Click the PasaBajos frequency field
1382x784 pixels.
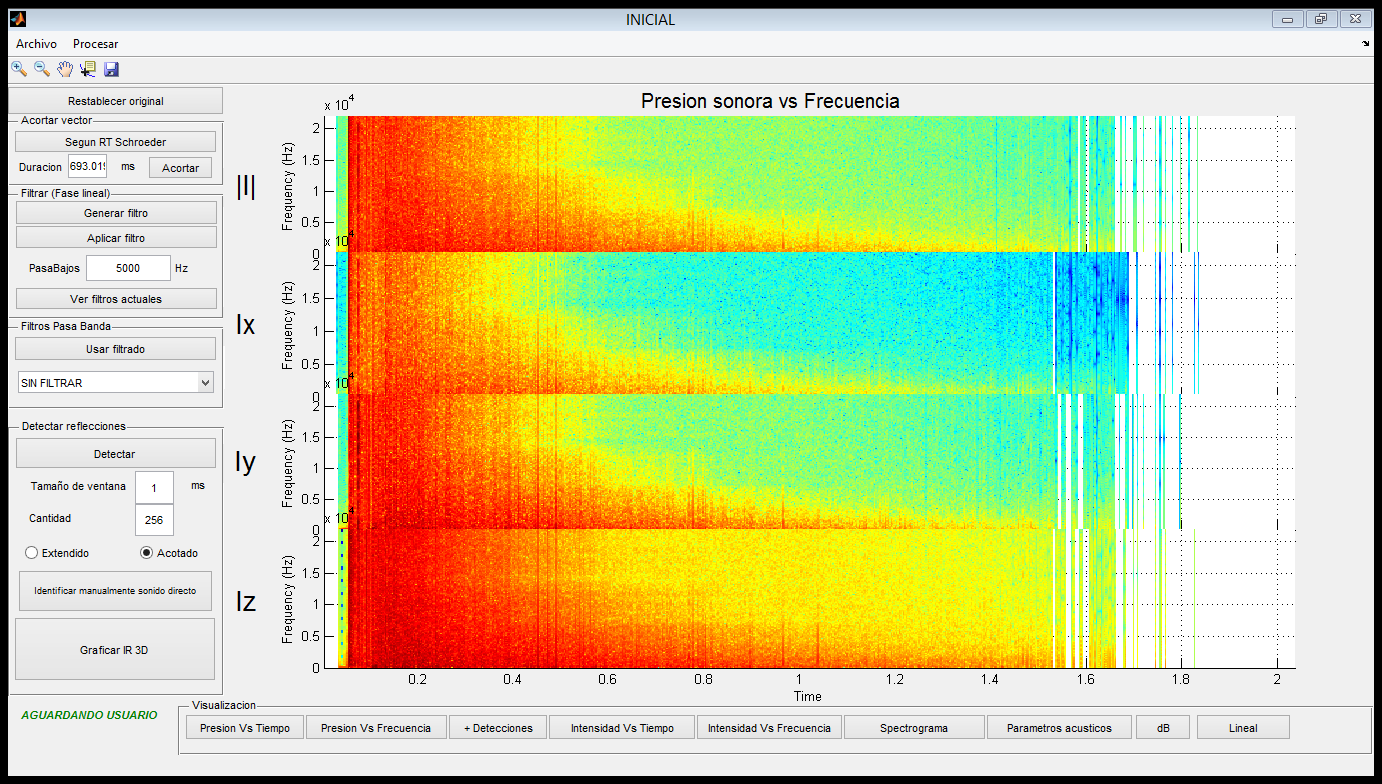pyautogui.click(x=128, y=268)
